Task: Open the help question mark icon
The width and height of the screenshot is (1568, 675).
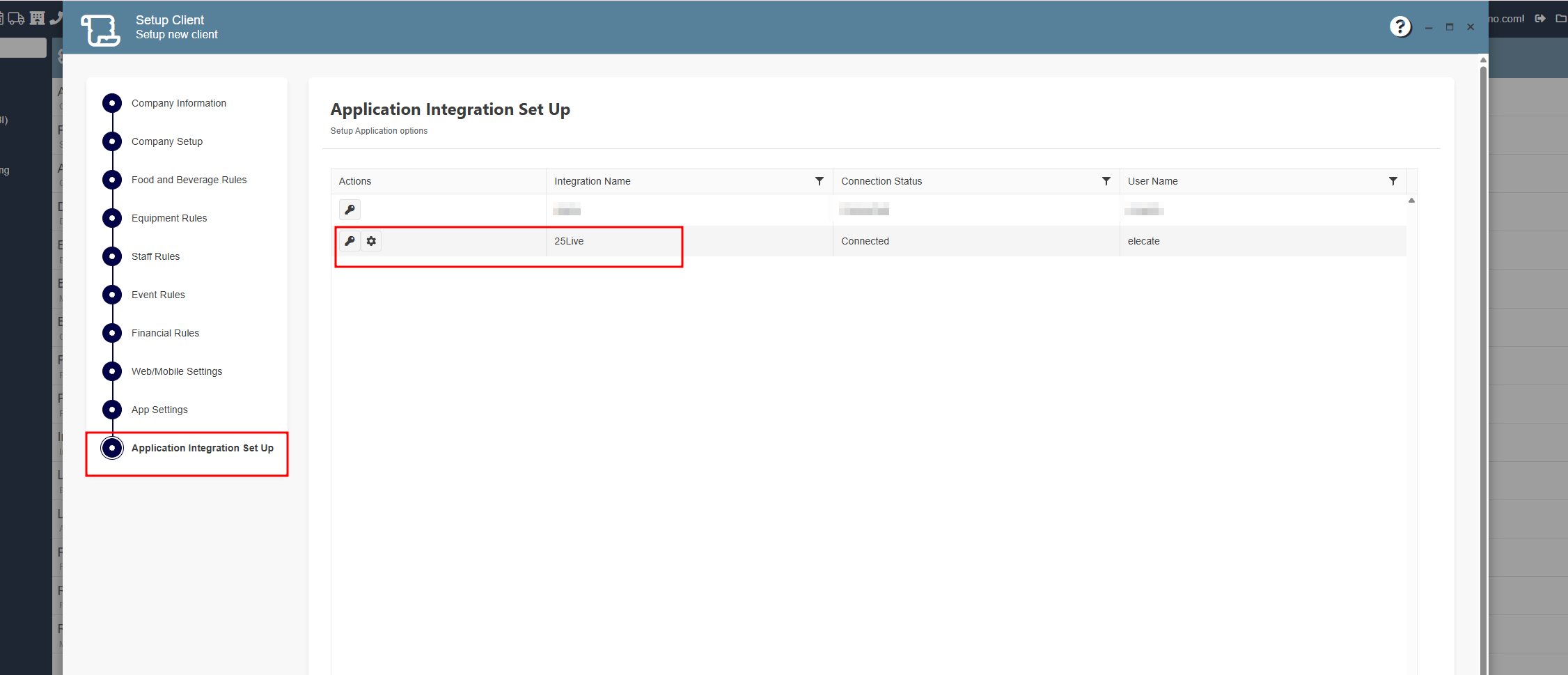Action: [x=1400, y=26]
